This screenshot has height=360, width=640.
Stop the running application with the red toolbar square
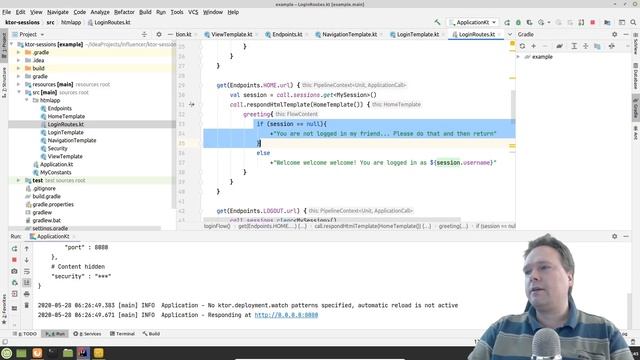point(593,22)
